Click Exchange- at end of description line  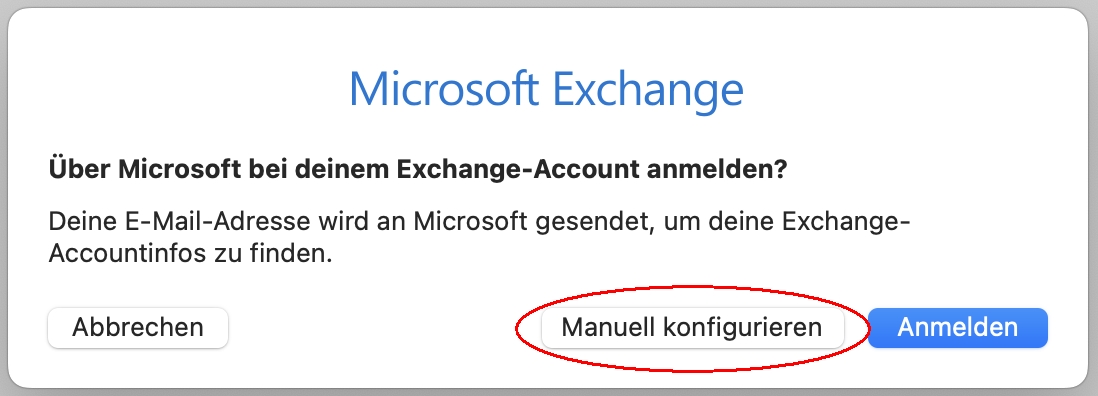tap(846, 223)
